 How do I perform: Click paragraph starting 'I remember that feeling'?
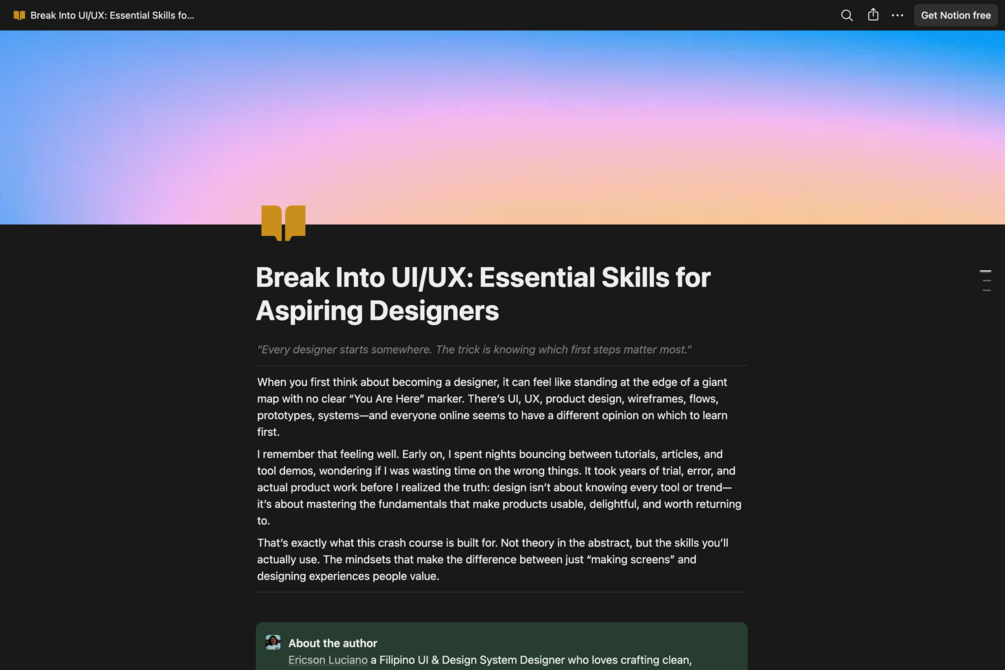click(499, 487)
